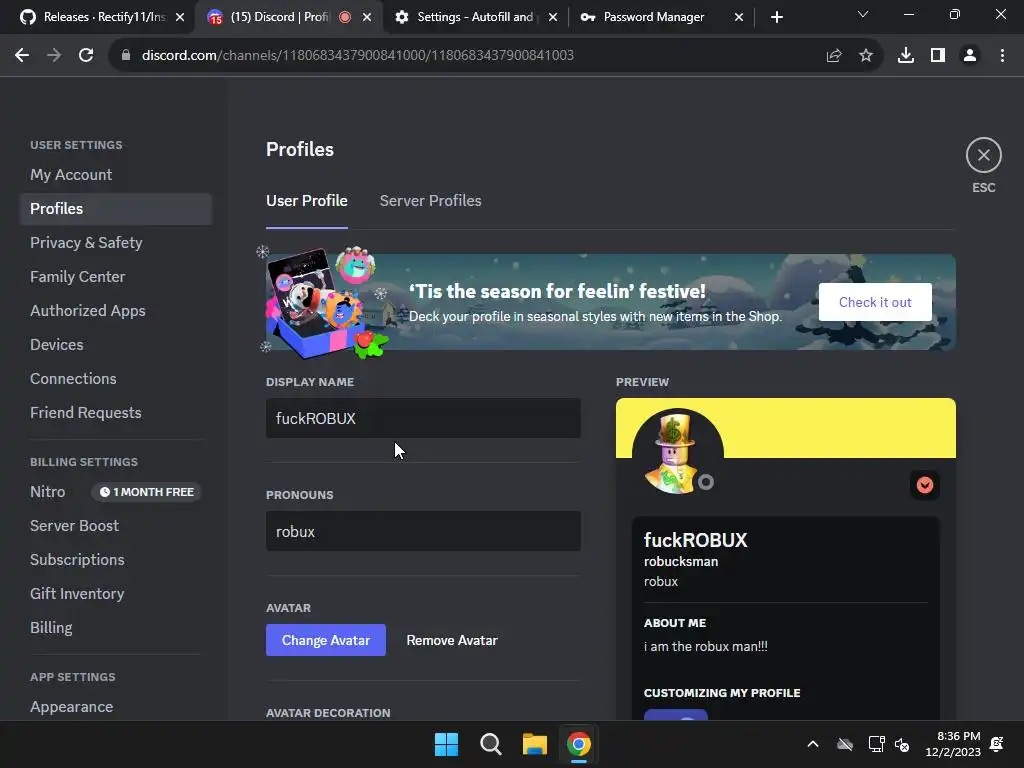Bookmark this page with the star icon
1024x768 pixels.
(x=866, y=56)
